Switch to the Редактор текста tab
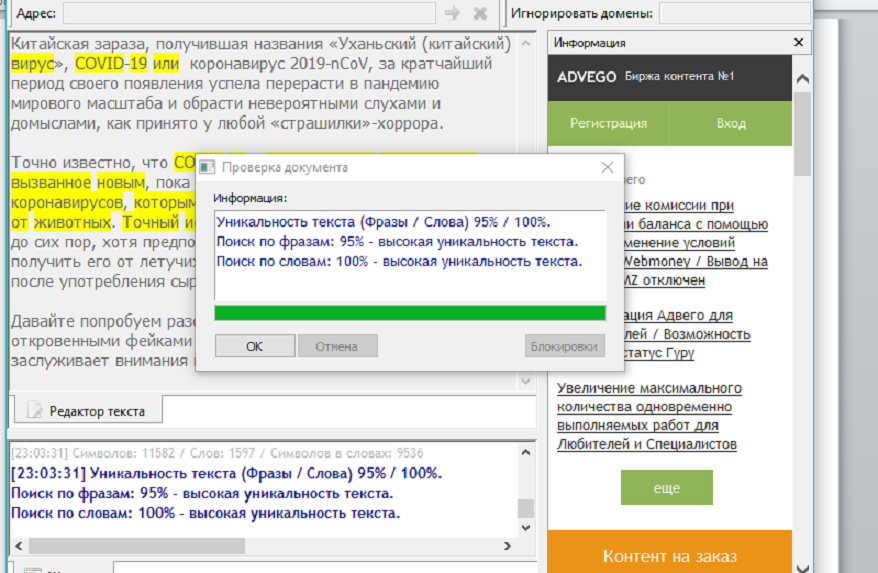Screen dimensions: 878x573 tap(86, 411)
